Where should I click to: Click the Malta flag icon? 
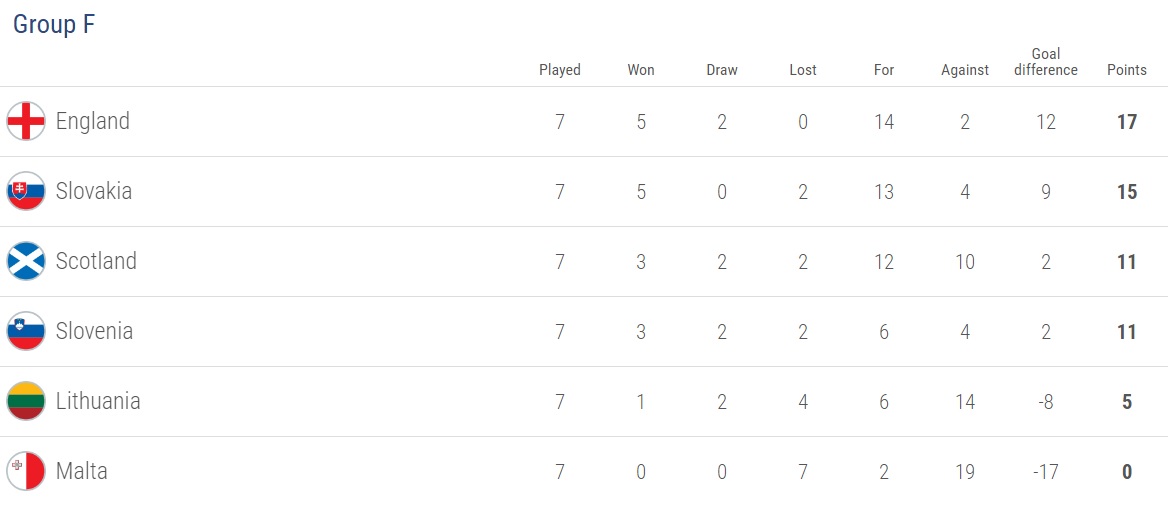click(x=26, y=472)
